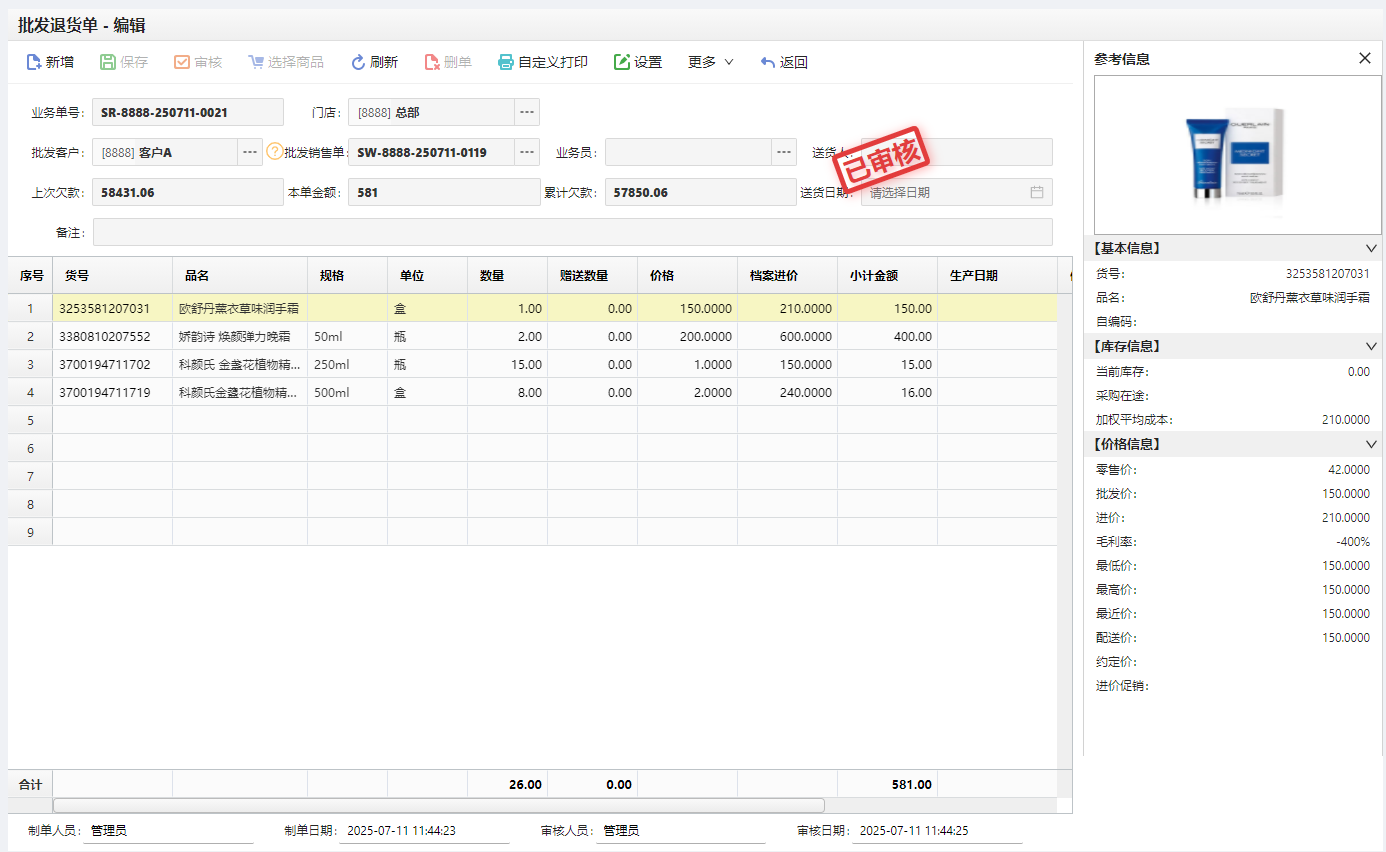
Task: Click the 自定义打印 button label
Action: (553, 62)
